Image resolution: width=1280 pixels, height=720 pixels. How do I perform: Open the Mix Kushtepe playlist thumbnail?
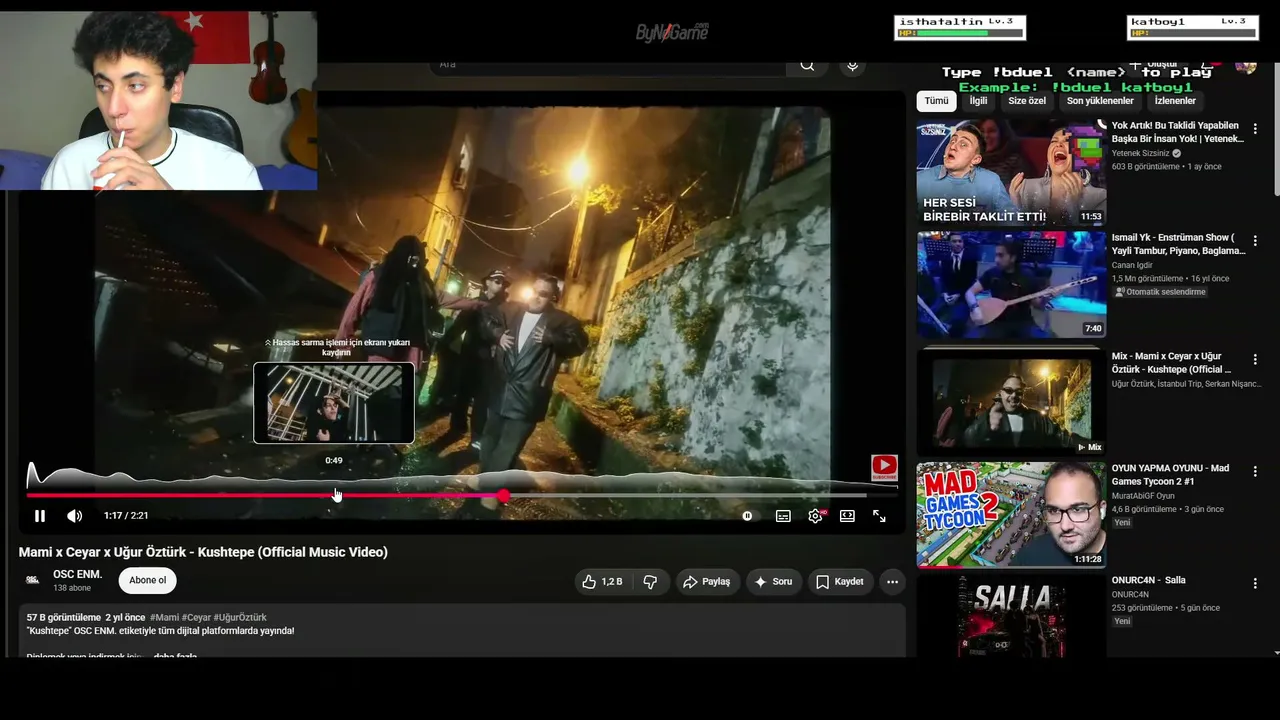coord(1011,402)
